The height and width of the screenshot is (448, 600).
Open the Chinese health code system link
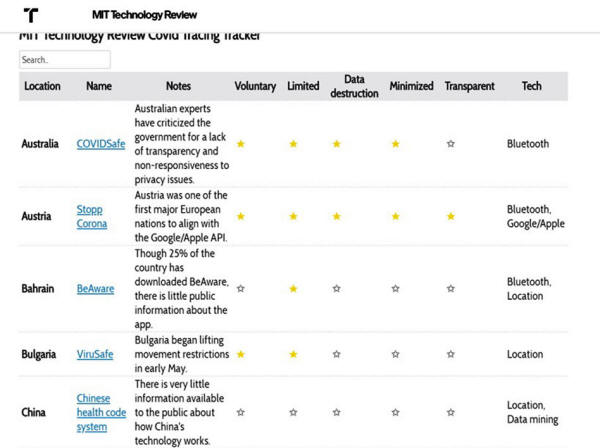(x=98, y=412)
